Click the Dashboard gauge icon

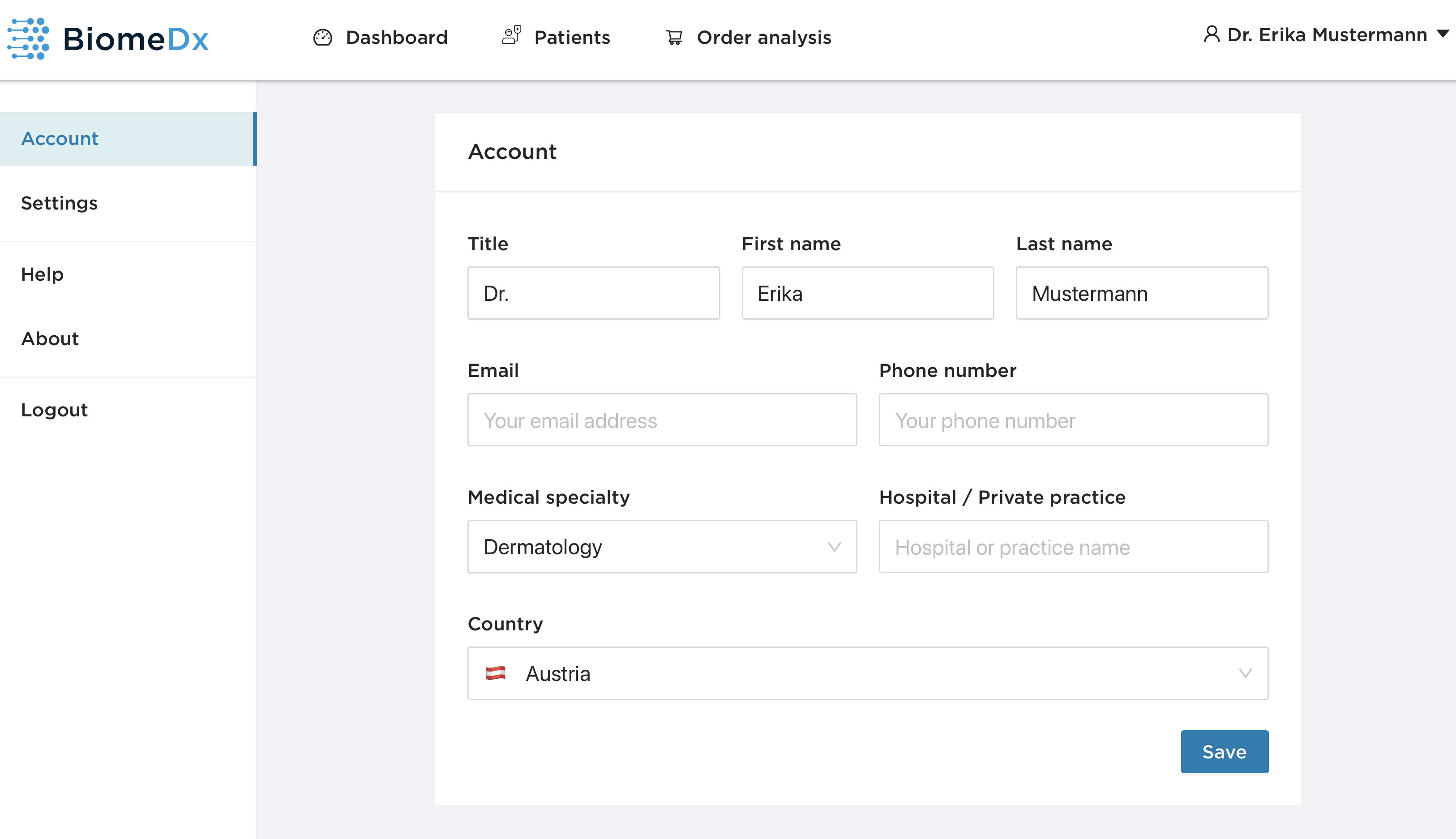pos(323,38)
